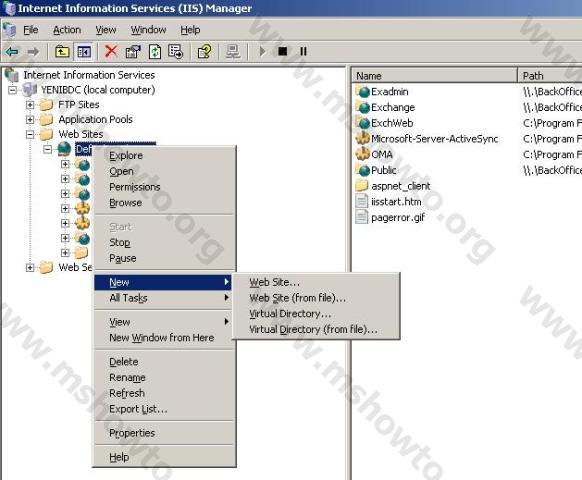The image size is (582, 480).
Task: Choose Explore from the context menu
Action: pyautogui.click(x=163, y=156)
